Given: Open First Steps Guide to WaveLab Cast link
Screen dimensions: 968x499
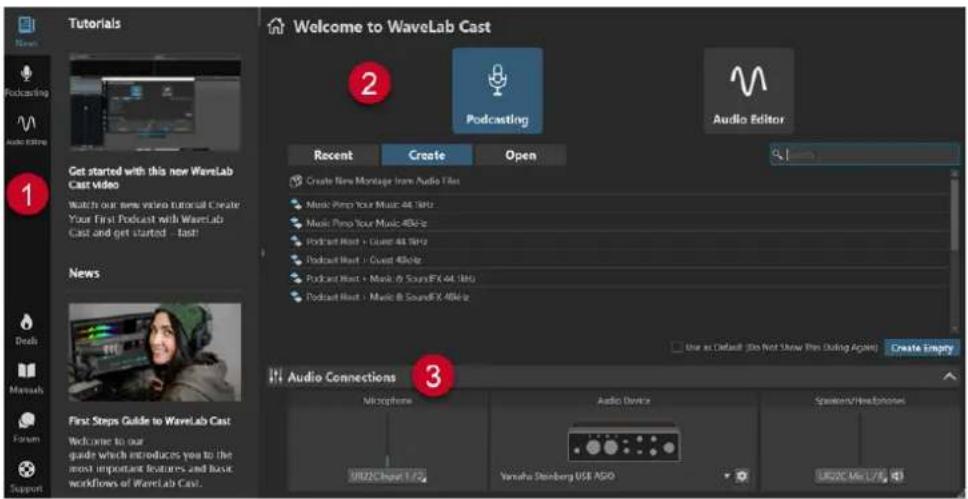Looking at the screenshot, I should click(150, 421).
